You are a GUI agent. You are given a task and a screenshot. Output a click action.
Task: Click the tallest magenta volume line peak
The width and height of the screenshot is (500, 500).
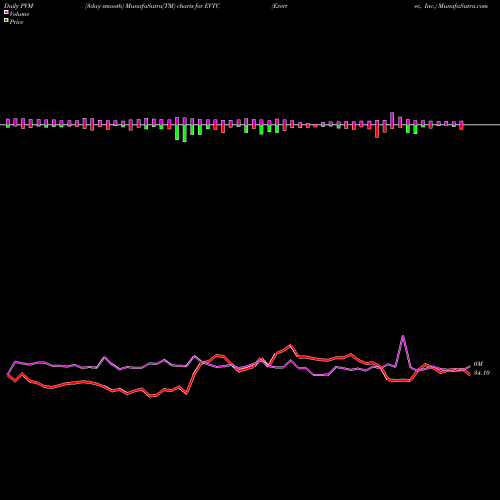pyautogui.click(x=403, y=336)
